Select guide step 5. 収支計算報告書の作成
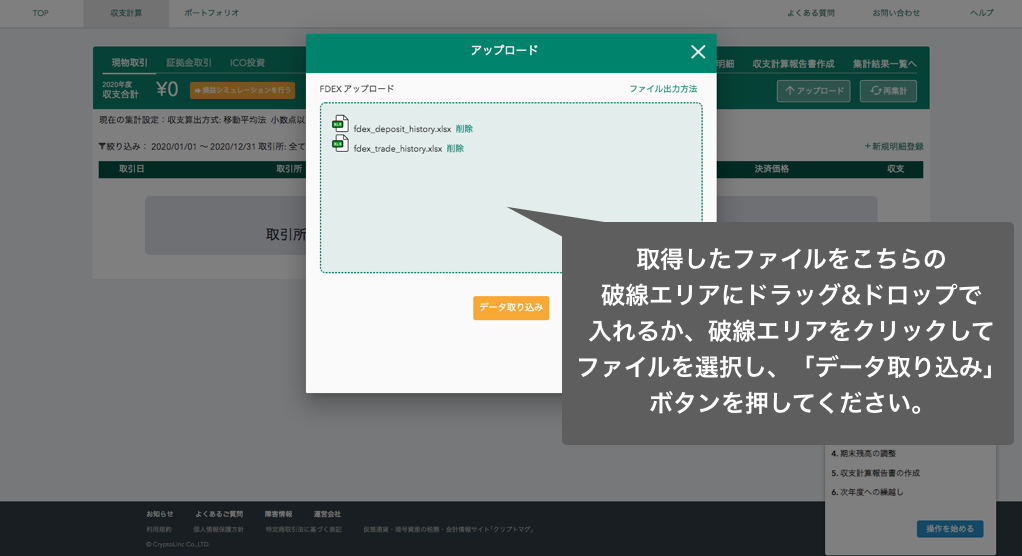This screenshot has width=1022, height=556. (x=875, y=473)
